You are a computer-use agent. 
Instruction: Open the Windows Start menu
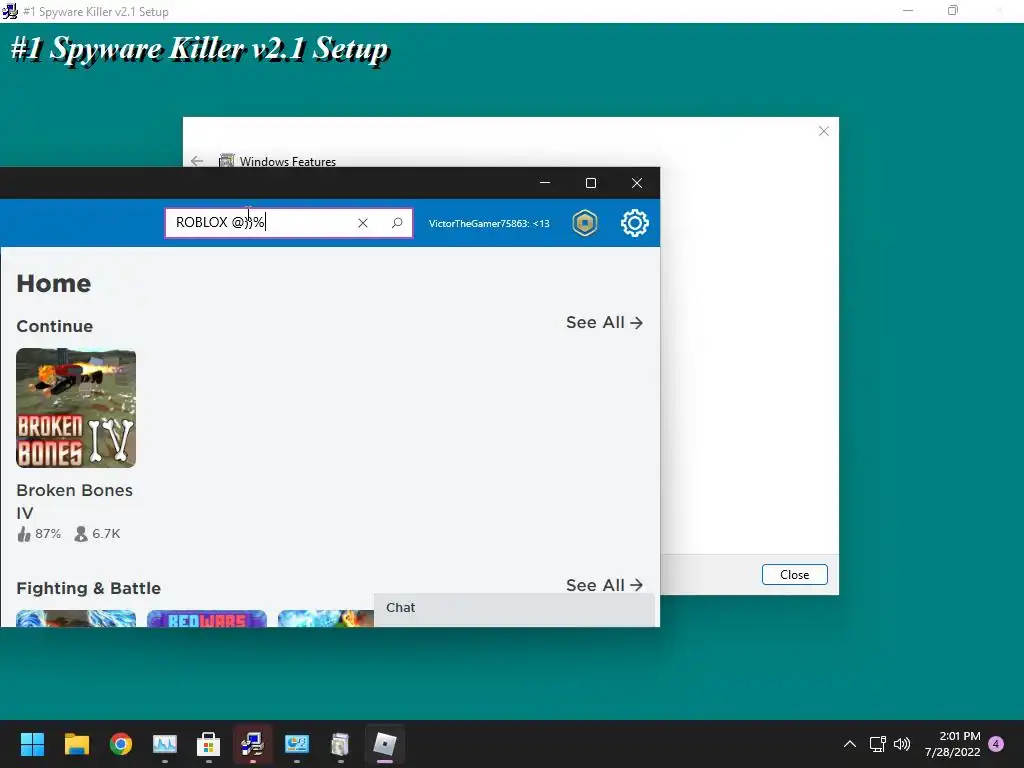[32, 744]
